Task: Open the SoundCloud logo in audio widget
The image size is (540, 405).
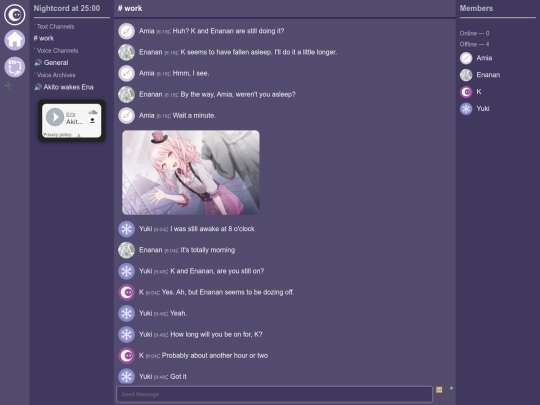Action: [93, 112]
